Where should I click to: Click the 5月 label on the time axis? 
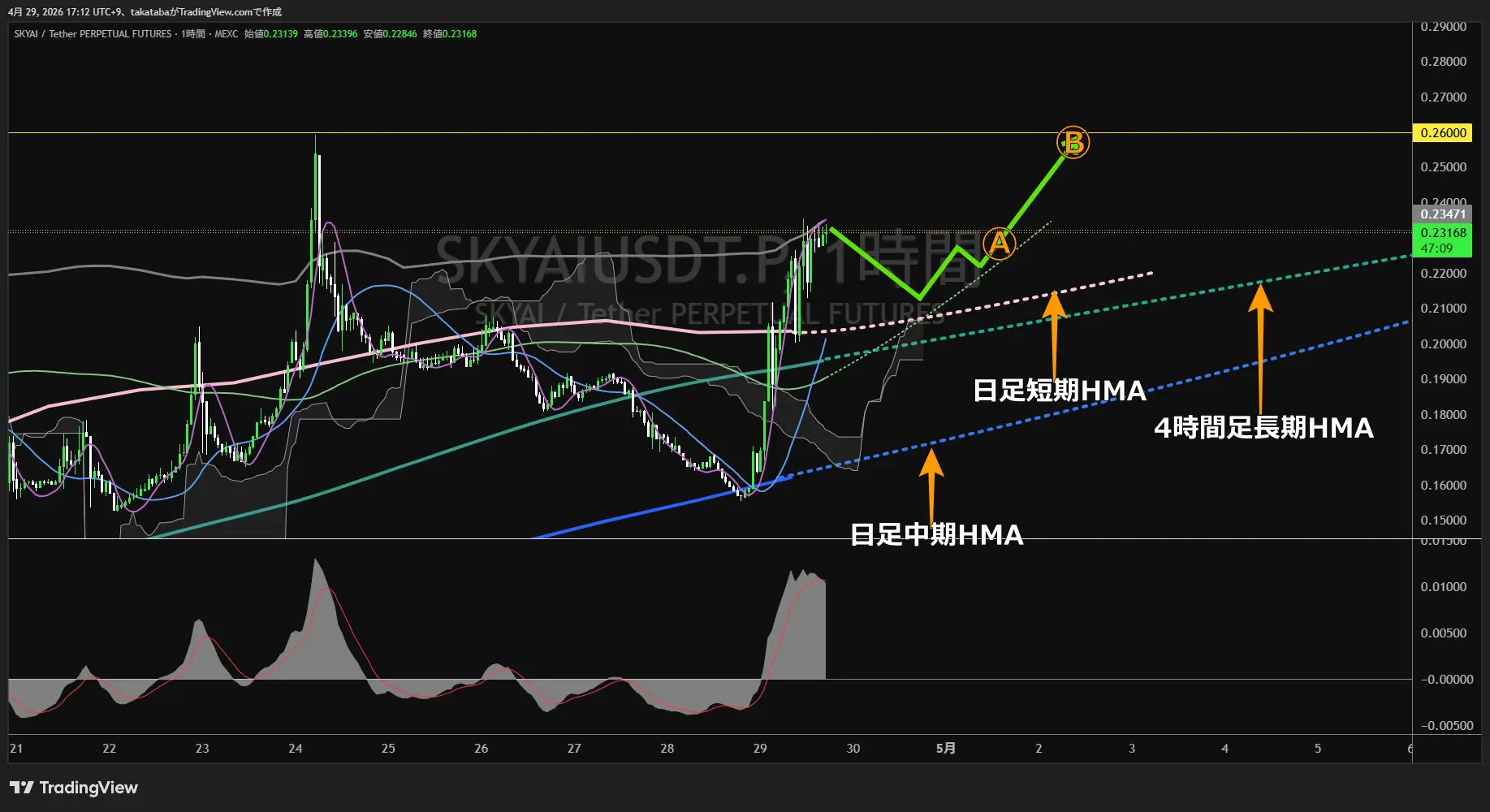(x=945, y=749)
